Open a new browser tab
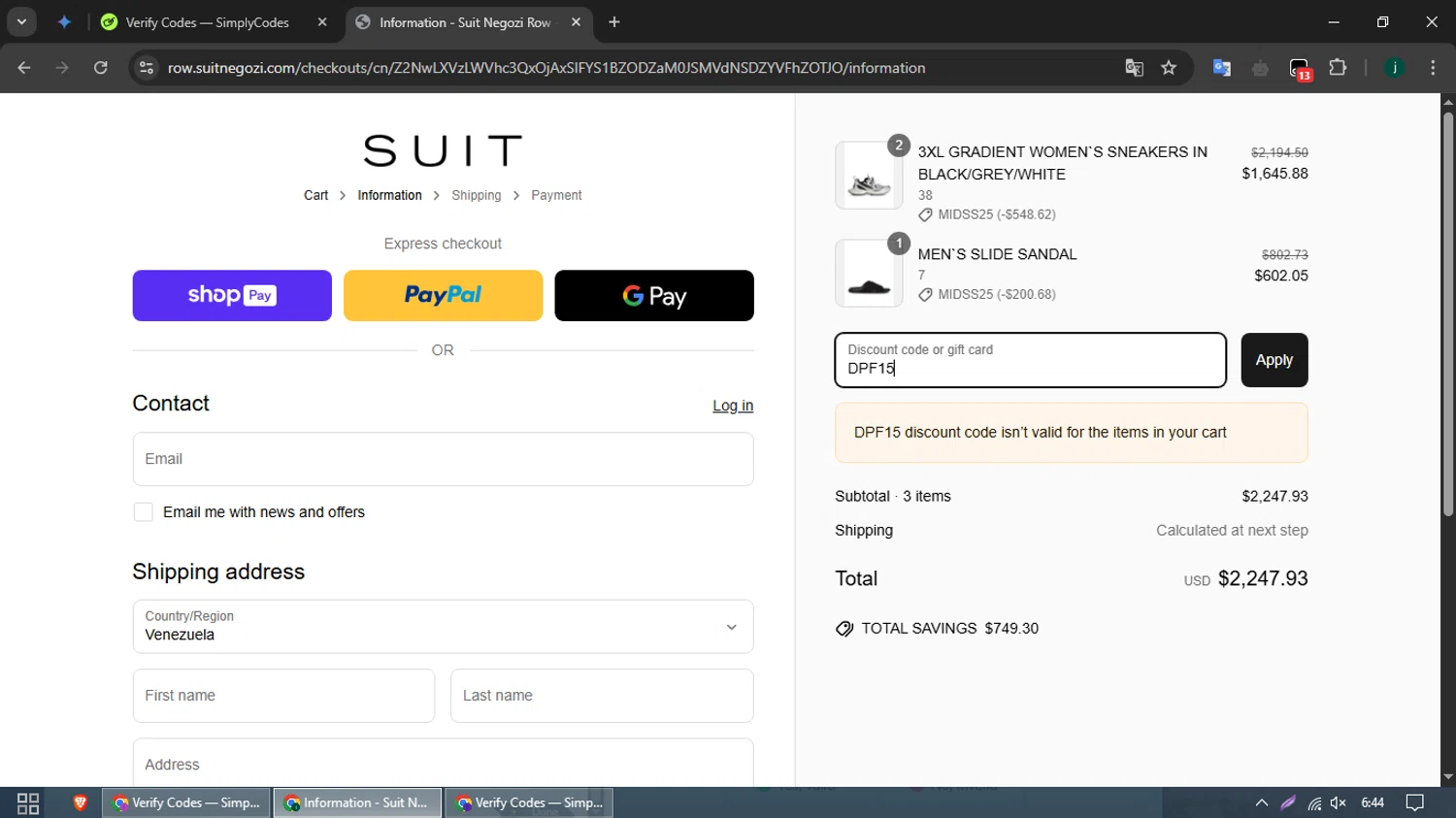Viewport: 1456px width, 818px height. click(614, 22)
